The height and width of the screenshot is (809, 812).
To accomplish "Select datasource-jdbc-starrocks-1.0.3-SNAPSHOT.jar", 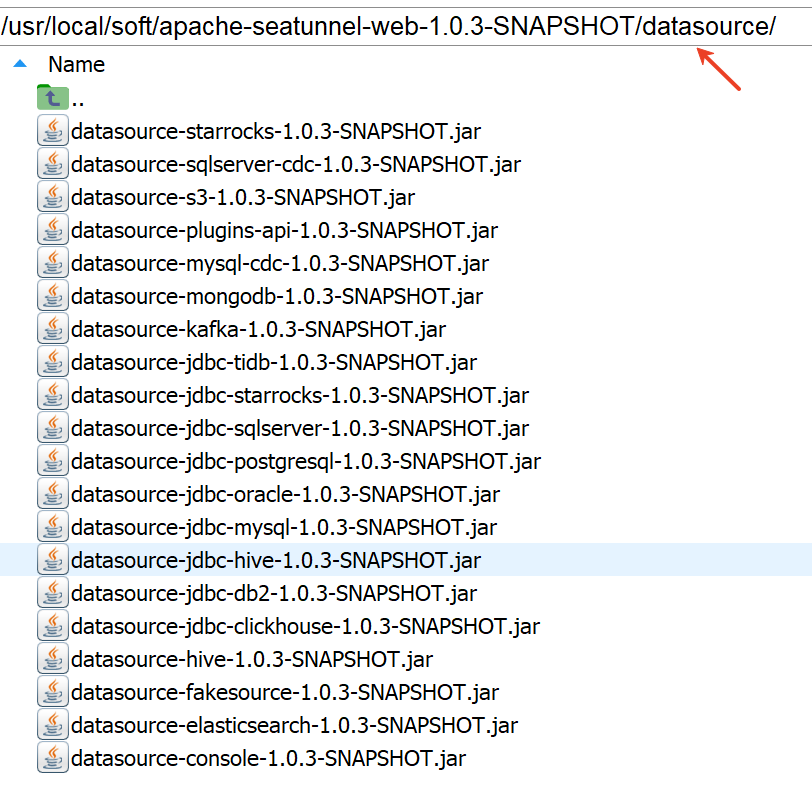I will [300, 396].
